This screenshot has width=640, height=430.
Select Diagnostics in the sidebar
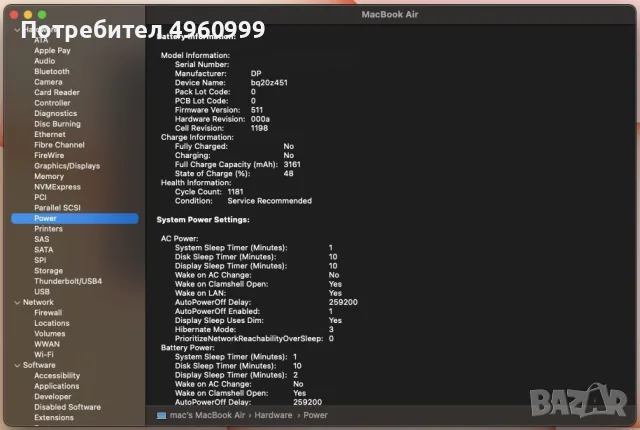coord(56,113)
